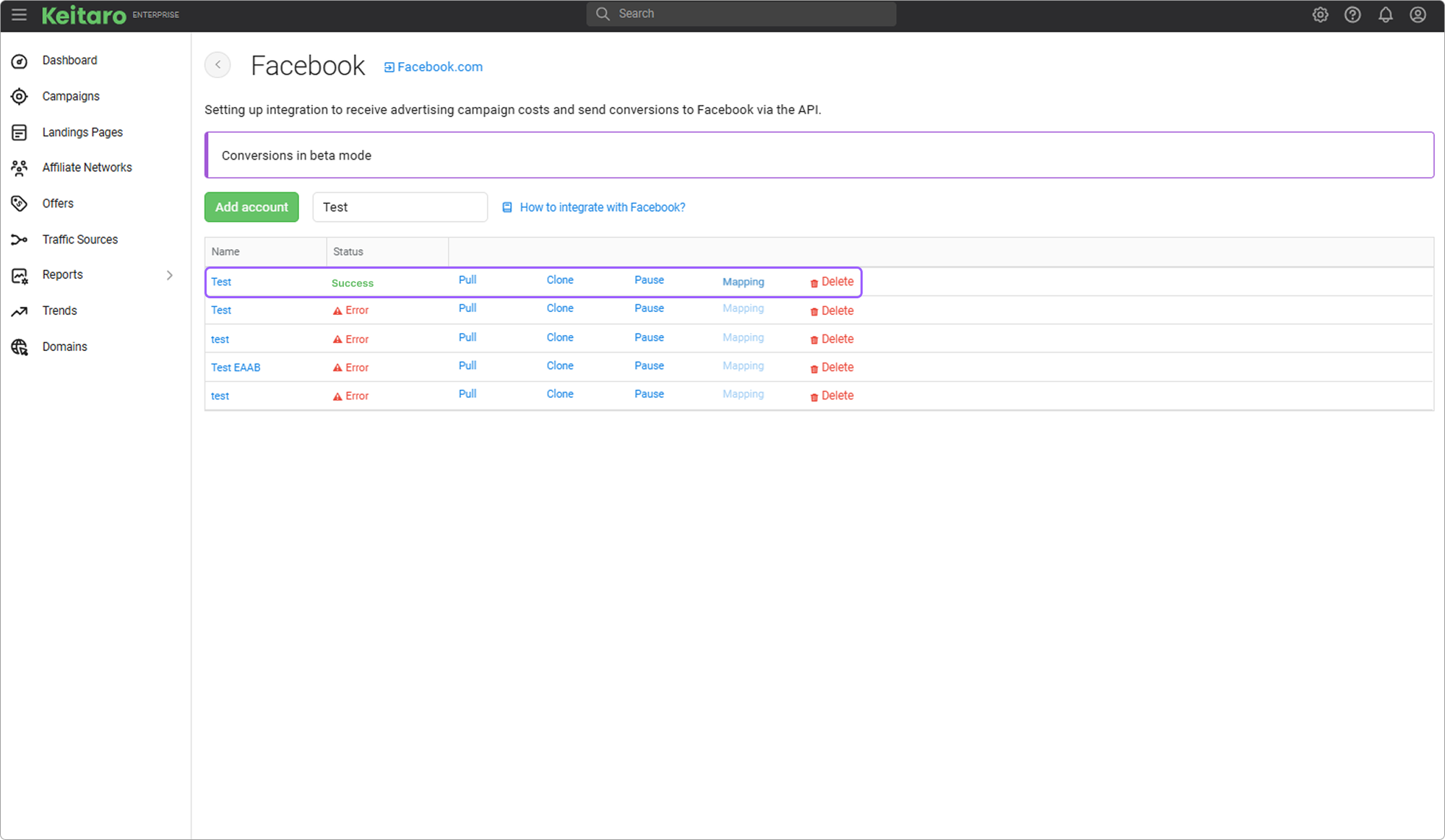Go to Affiliate Networks
The image size is (1445, 840).
point(87,168)
